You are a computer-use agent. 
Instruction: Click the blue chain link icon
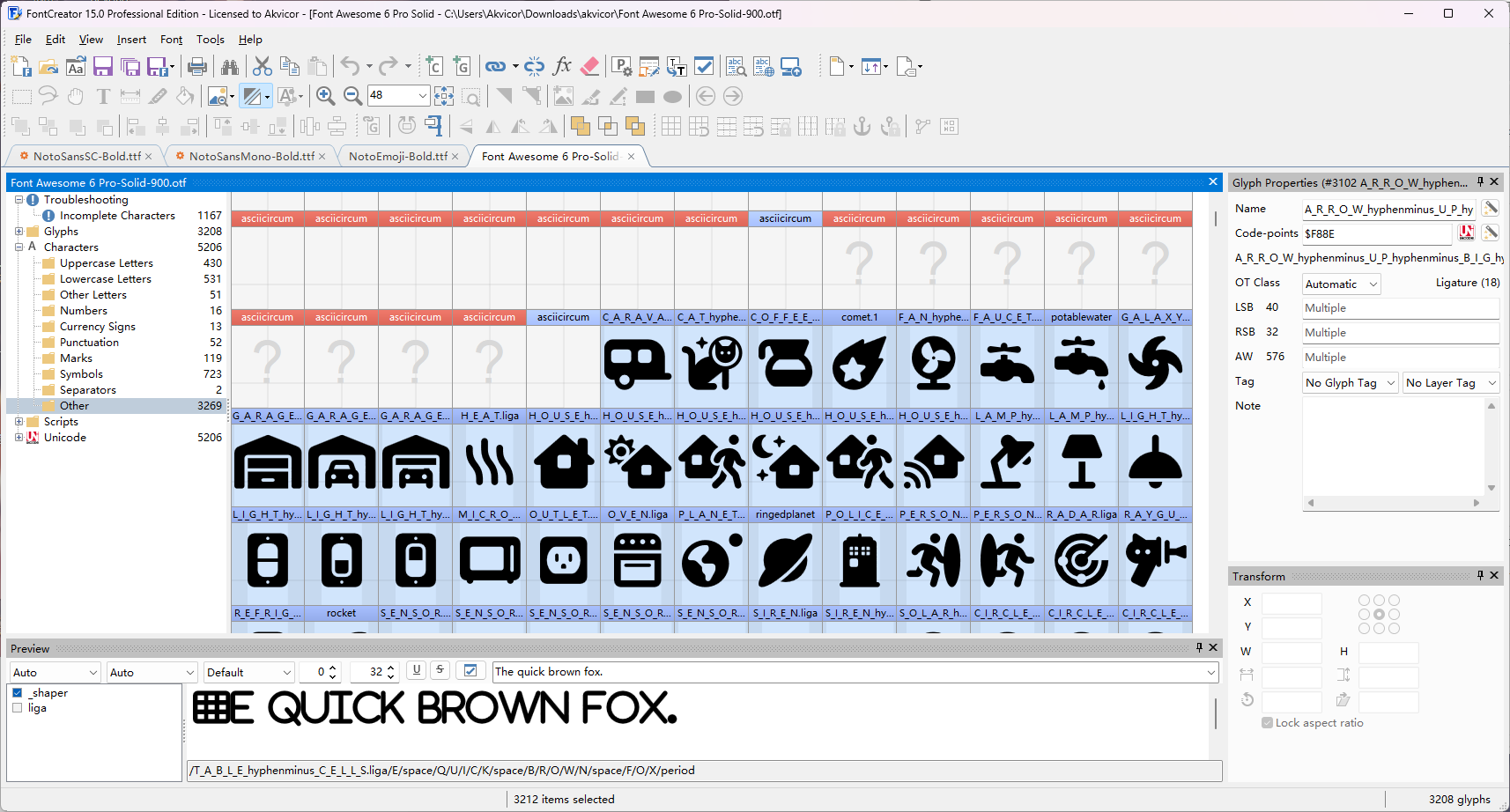(x=496, y=66)
